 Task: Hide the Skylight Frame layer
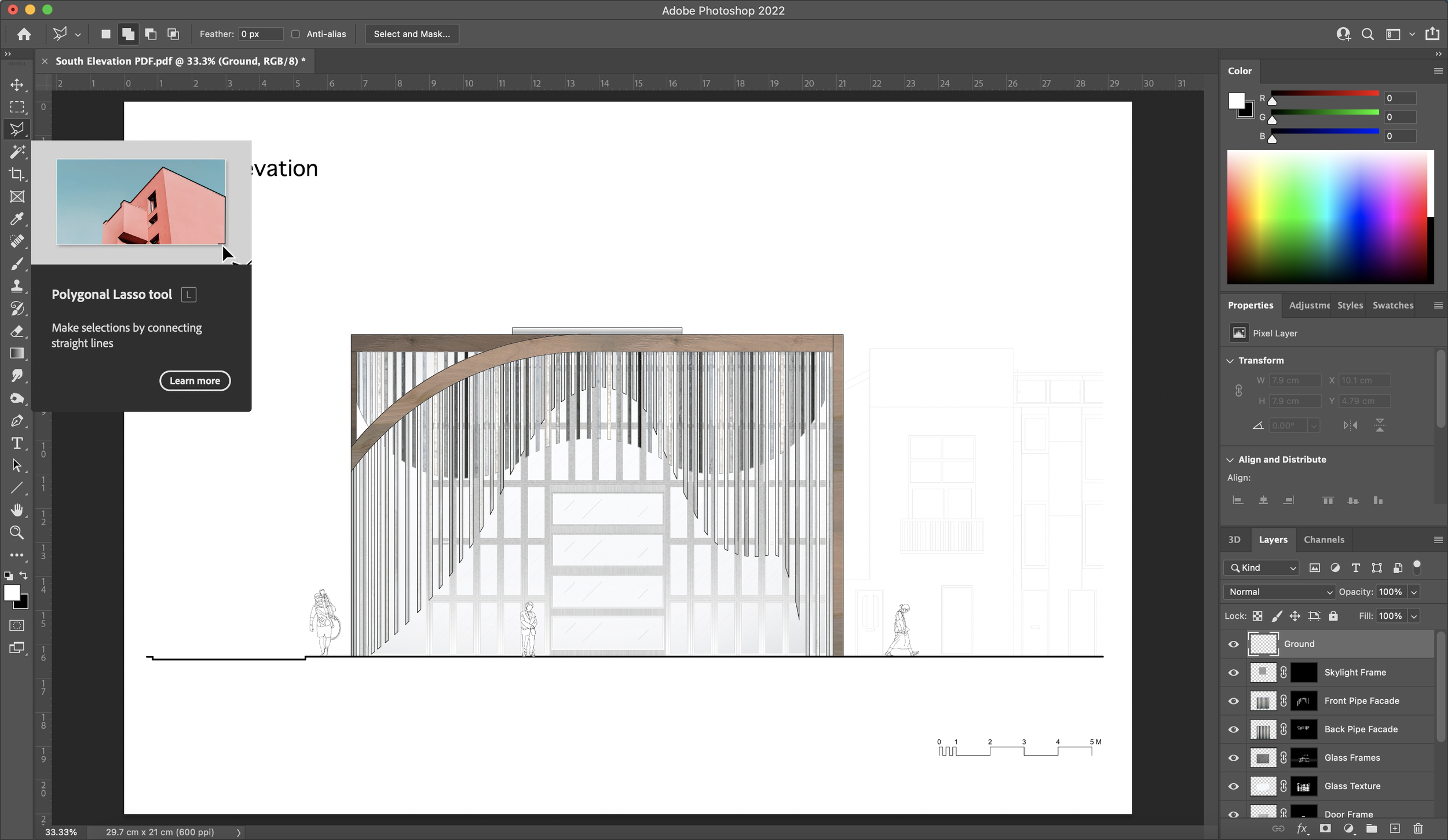(1234, 672)
